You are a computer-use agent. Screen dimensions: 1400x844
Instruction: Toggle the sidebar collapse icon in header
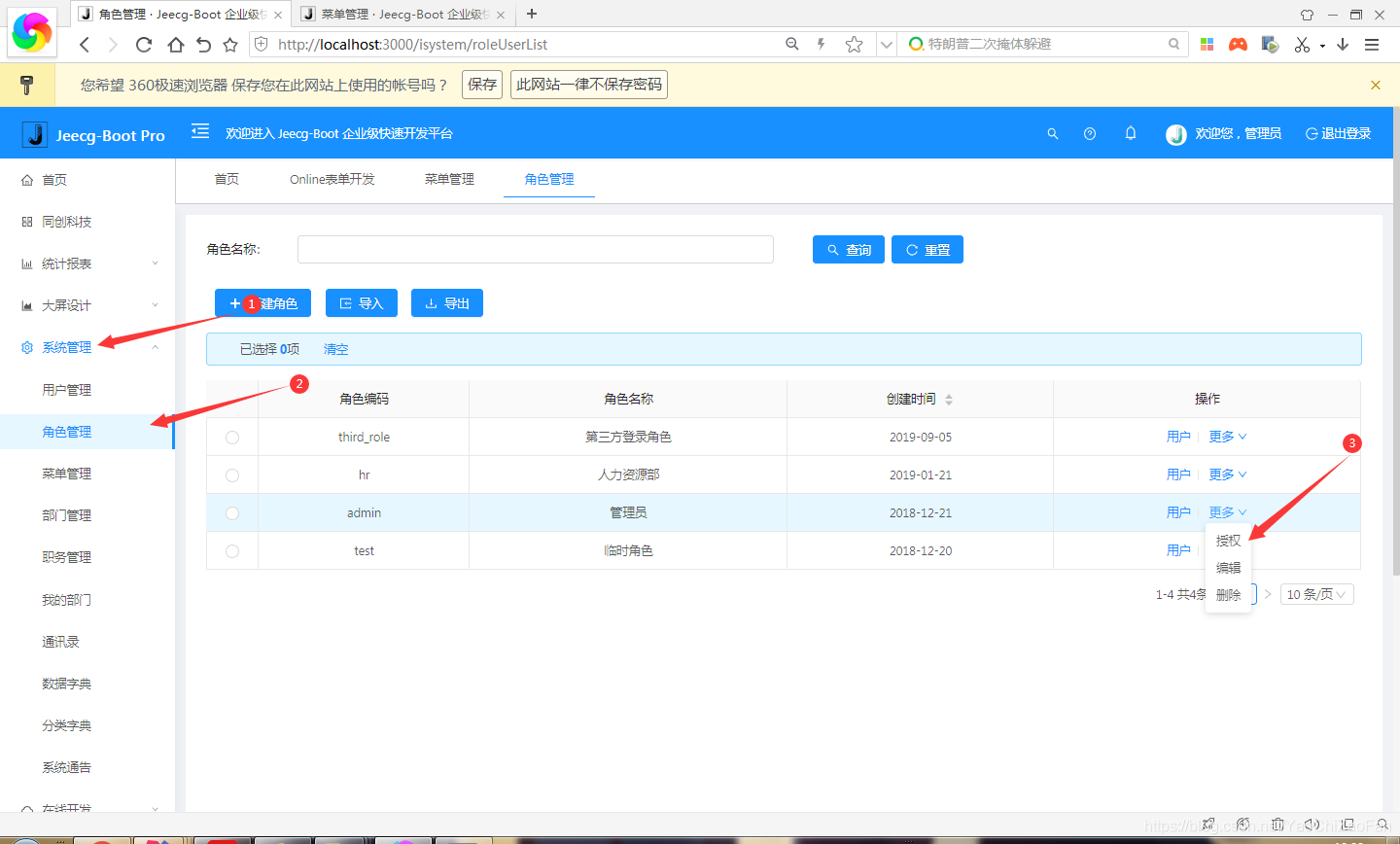(200, 131)
